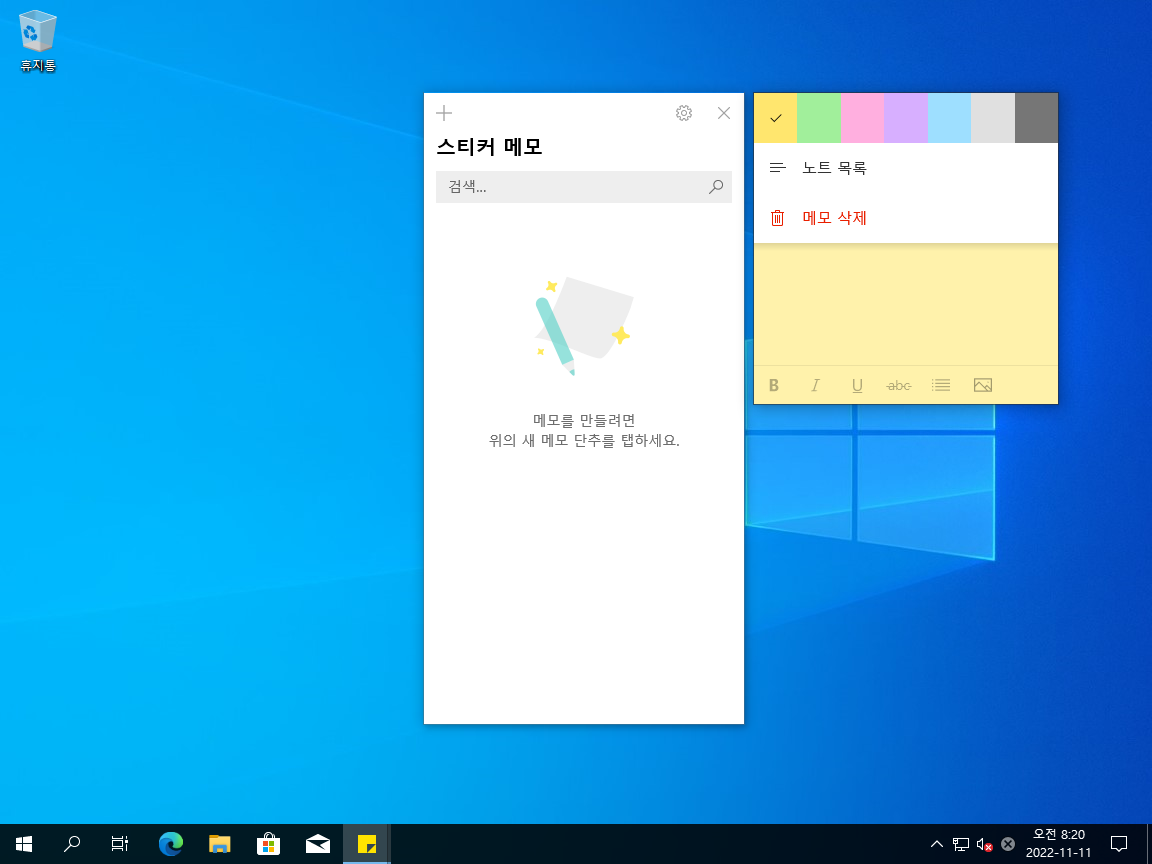Open File Explorer from the taskbar
Viewport: 1152px width, 864px height.
coord(220,844)
